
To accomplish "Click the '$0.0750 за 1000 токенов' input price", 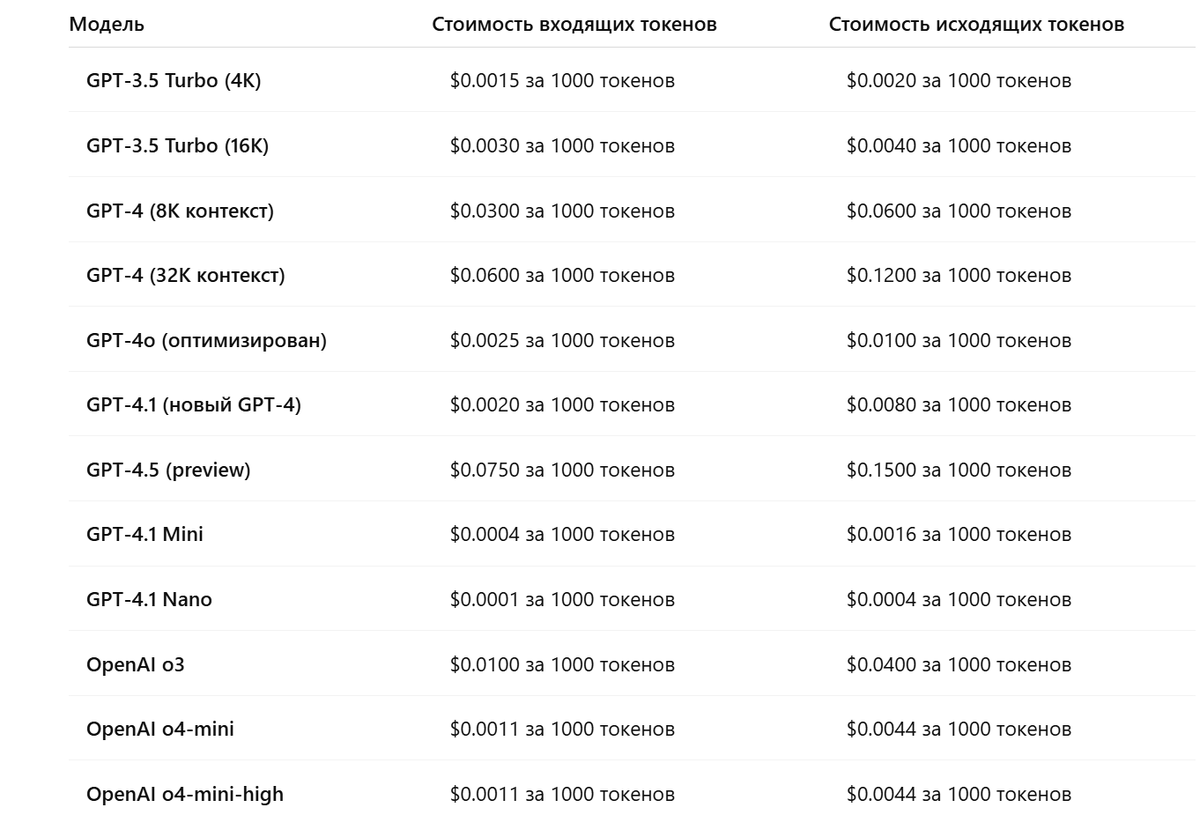I will (x=562, y=470).
